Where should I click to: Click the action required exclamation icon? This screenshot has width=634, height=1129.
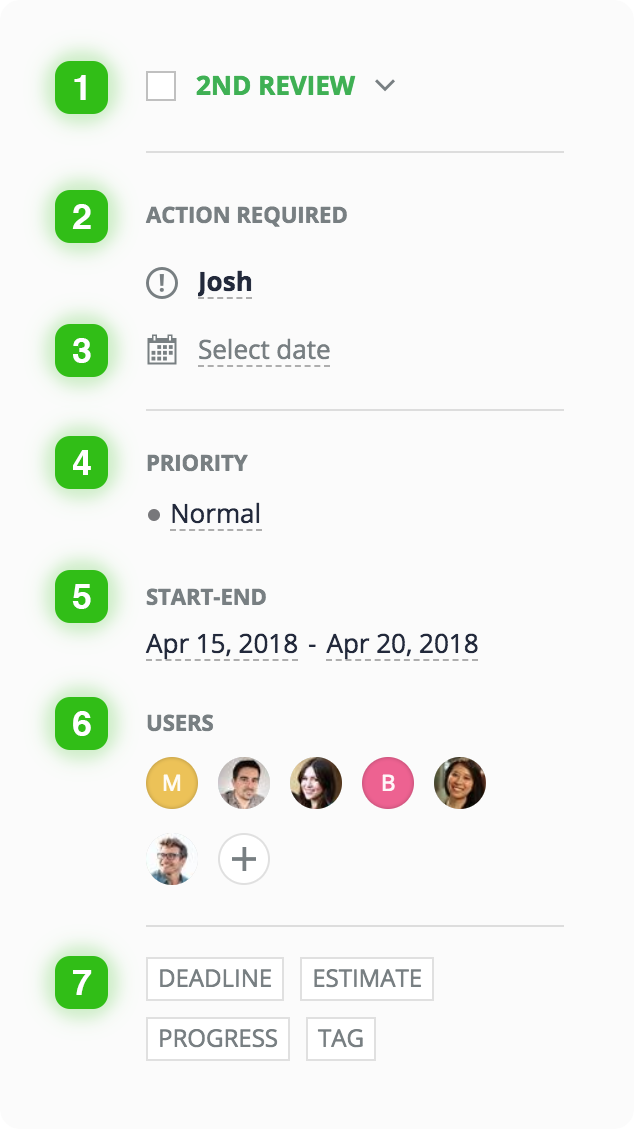tap(162, 282)
